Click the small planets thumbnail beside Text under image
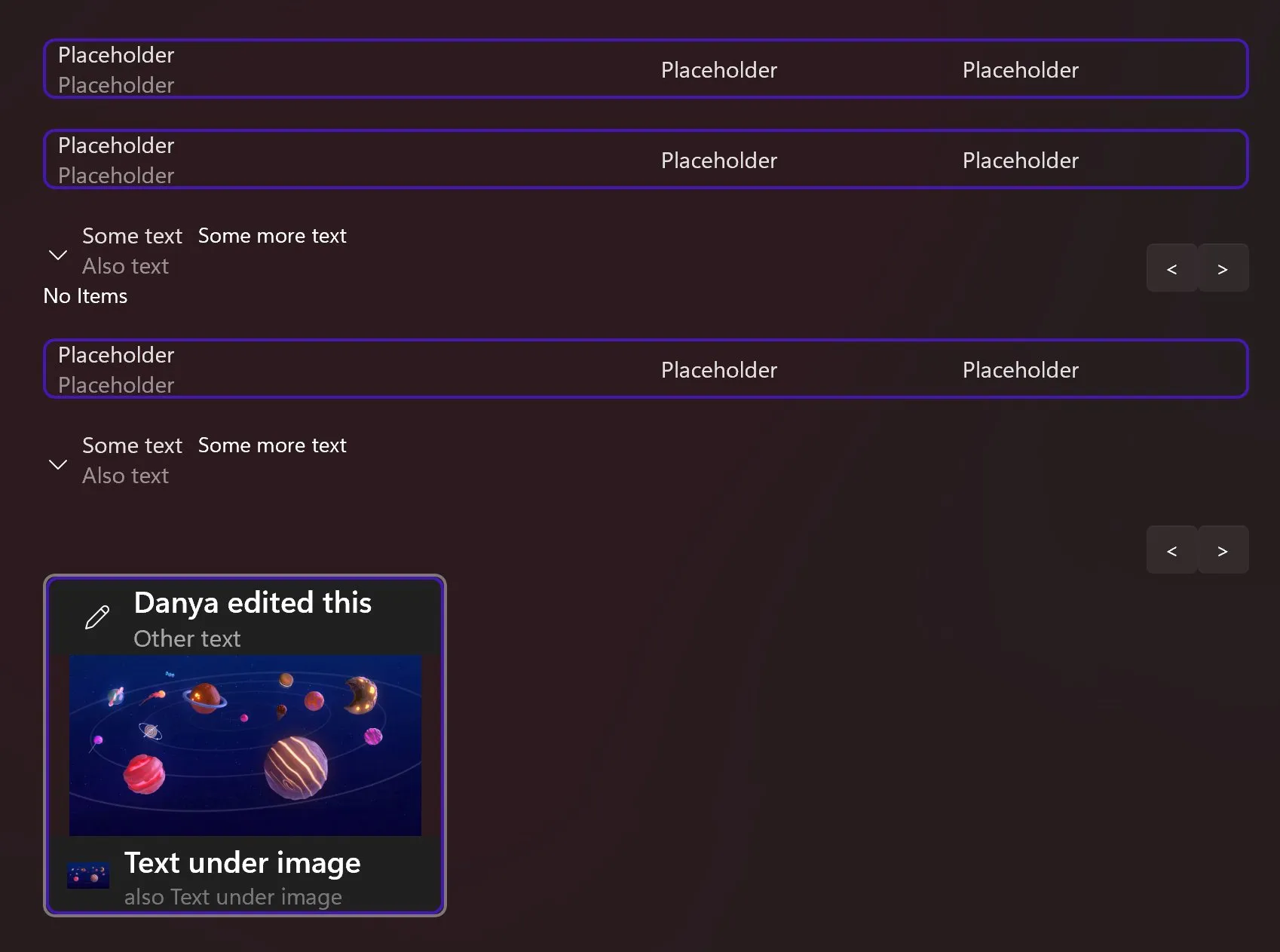Screen dimensions: 1280x952 [x=88, y=876]
